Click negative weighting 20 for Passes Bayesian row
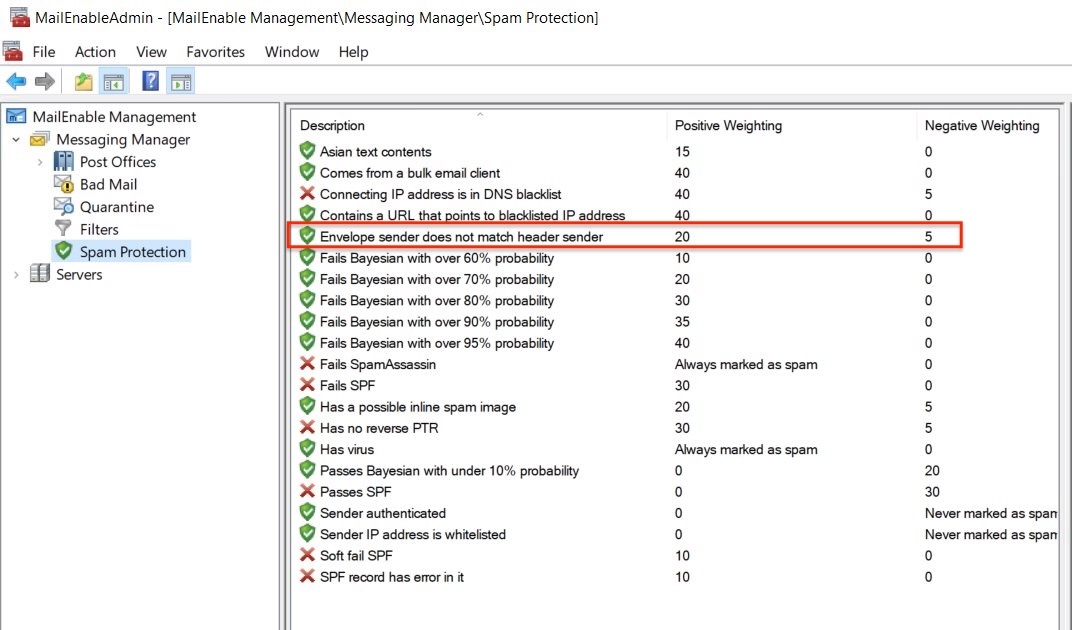 [932, 471]
